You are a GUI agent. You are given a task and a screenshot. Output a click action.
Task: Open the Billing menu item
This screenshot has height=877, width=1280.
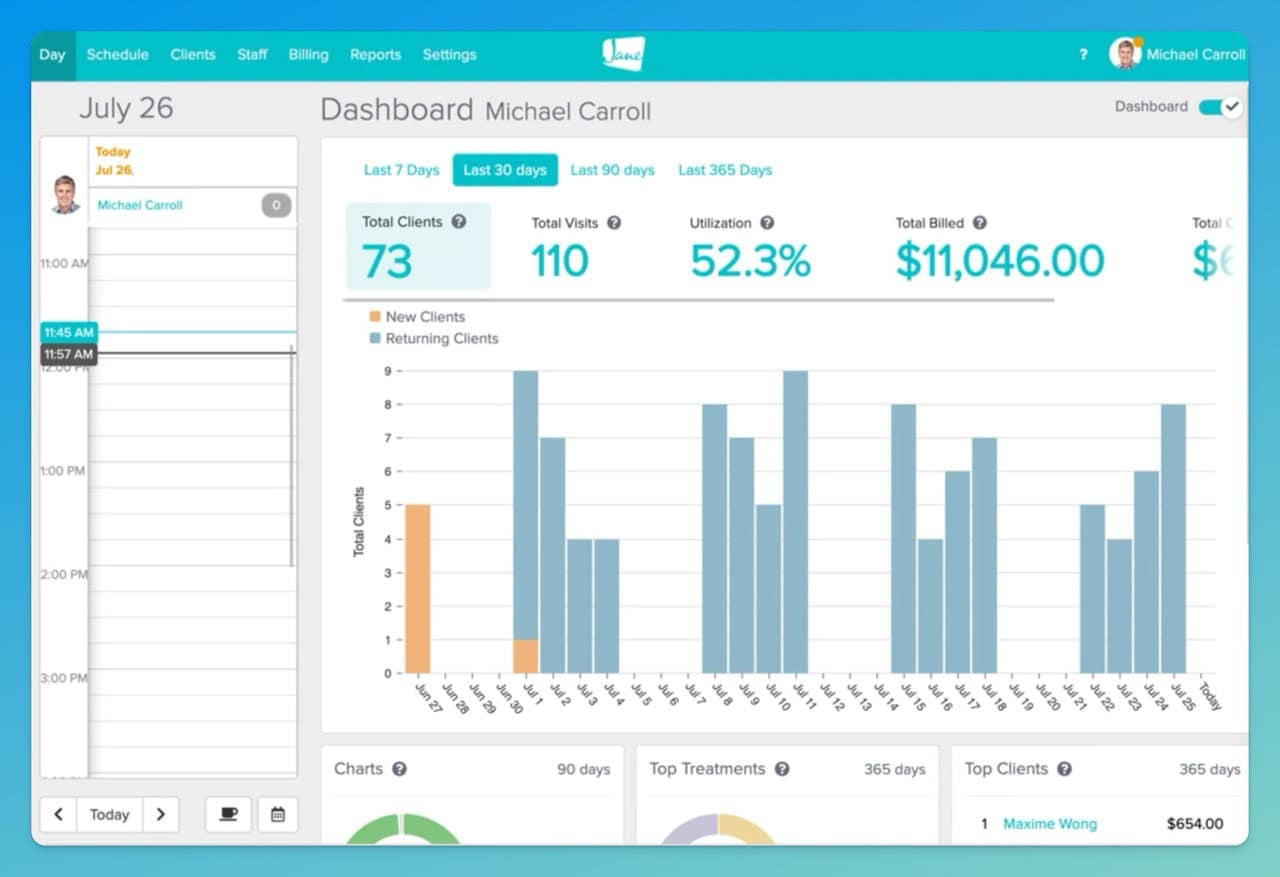point(308,55)
